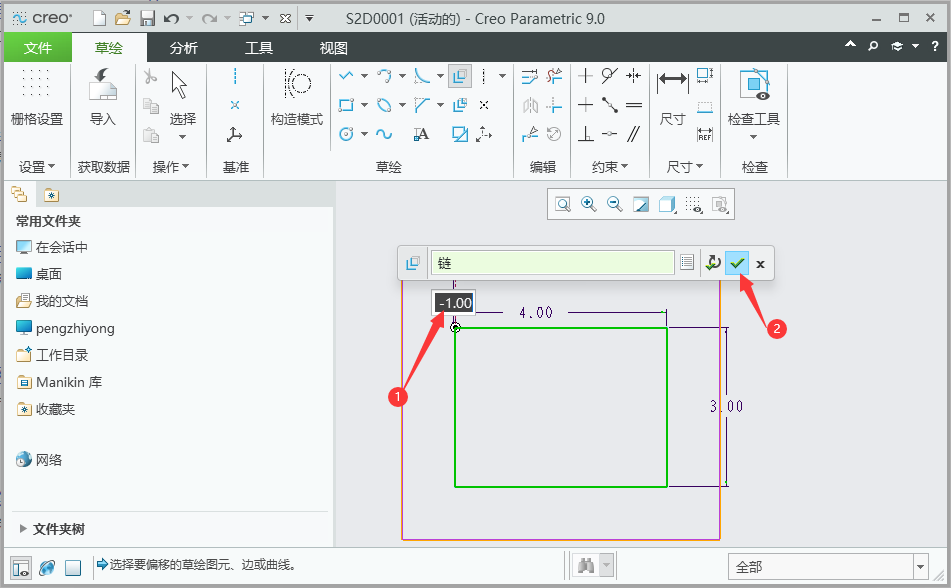Switch to the 视图 tab
Screen dimensions: 951x588
tap(334, 48)
